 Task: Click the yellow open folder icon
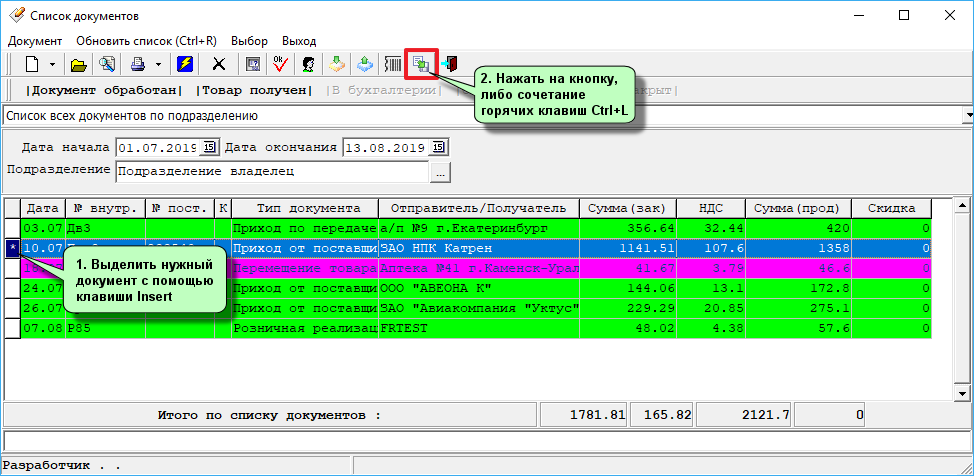tap(78, 64)
